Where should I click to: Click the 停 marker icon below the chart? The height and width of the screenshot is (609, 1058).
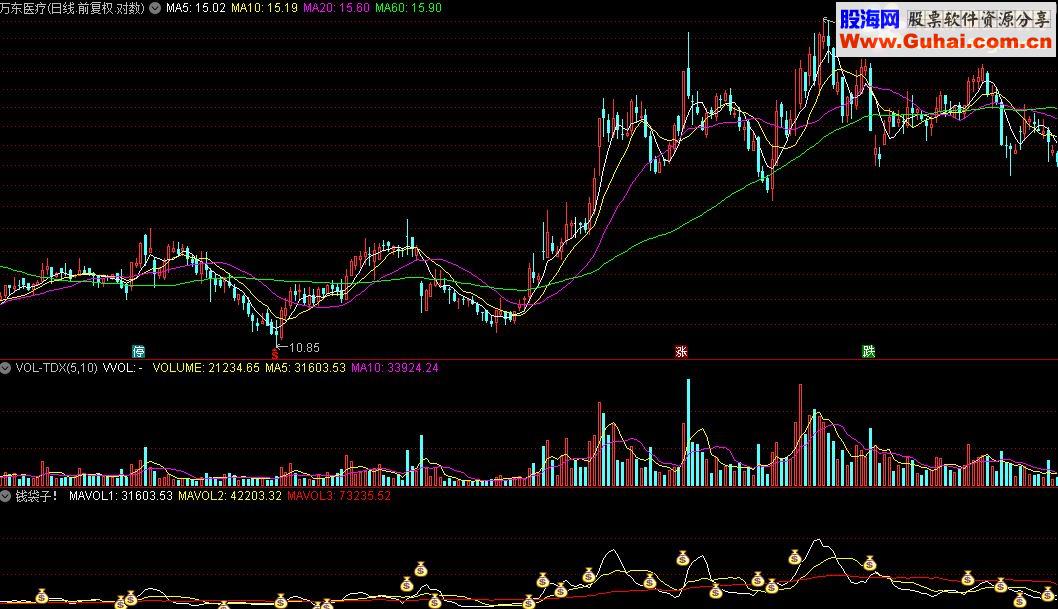point(138,351)
